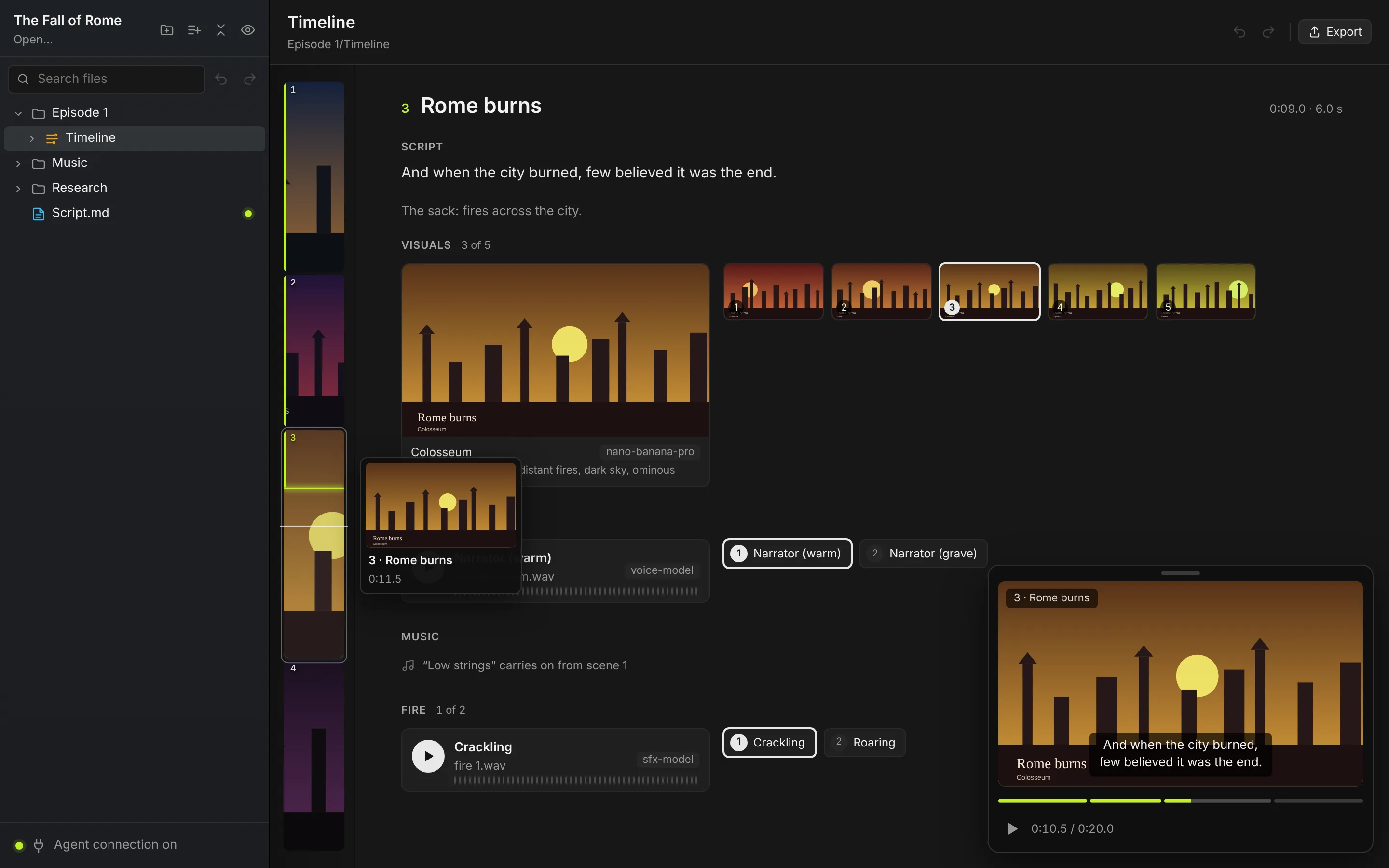This screenshot has width=1389, height=868.
Task: Click the nano-banana-pro model tag
Action: (650, 452)
